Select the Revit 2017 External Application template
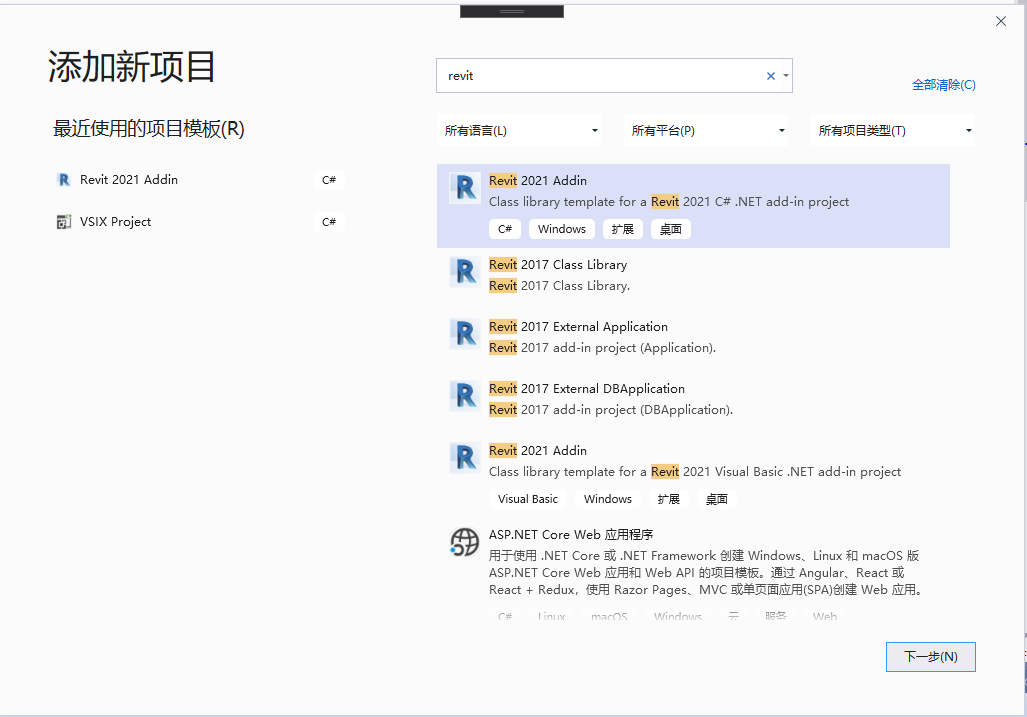The width and height of the screenshot is (1027, 717). tap(578, 327)
